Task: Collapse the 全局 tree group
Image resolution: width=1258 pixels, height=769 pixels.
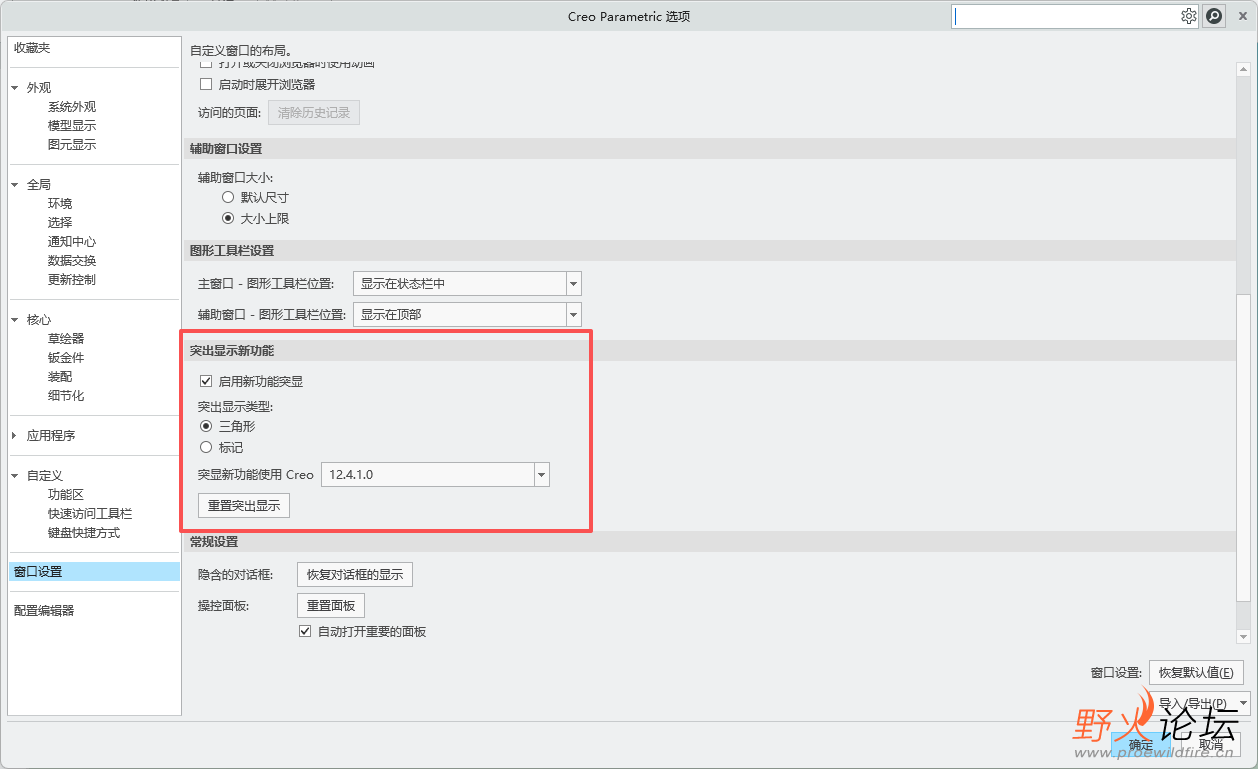Action: tap(15, 185)
